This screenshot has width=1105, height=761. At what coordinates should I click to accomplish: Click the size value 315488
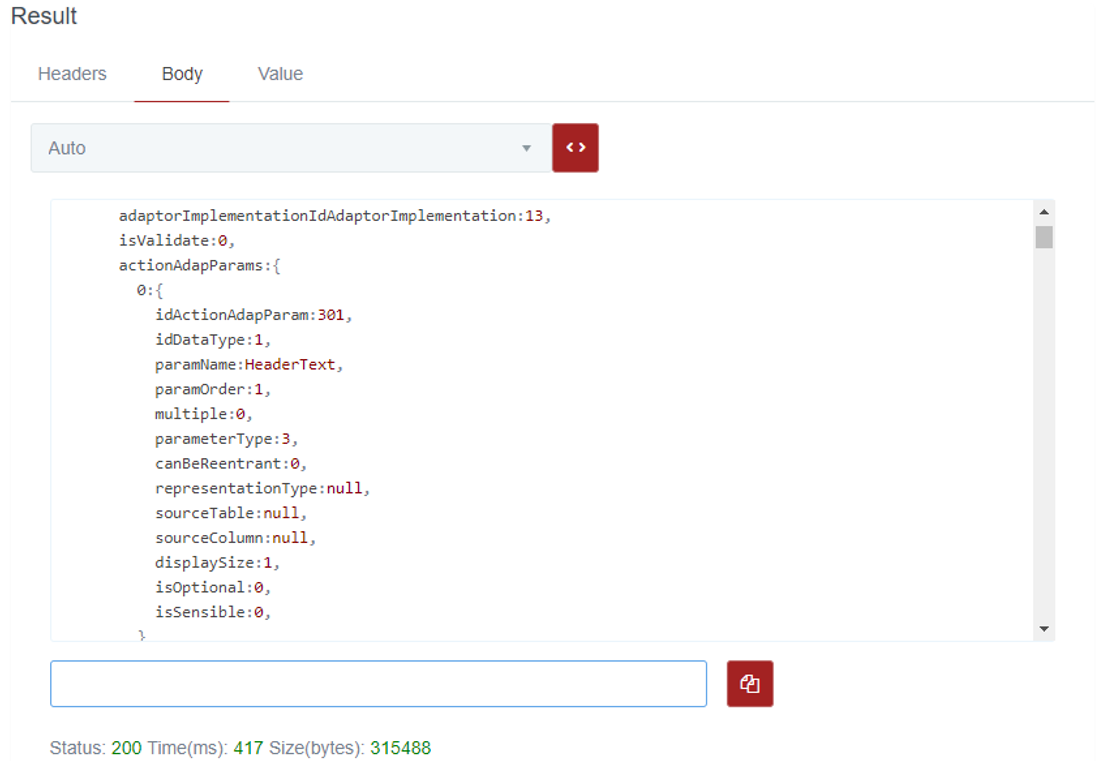pos(400,748)
